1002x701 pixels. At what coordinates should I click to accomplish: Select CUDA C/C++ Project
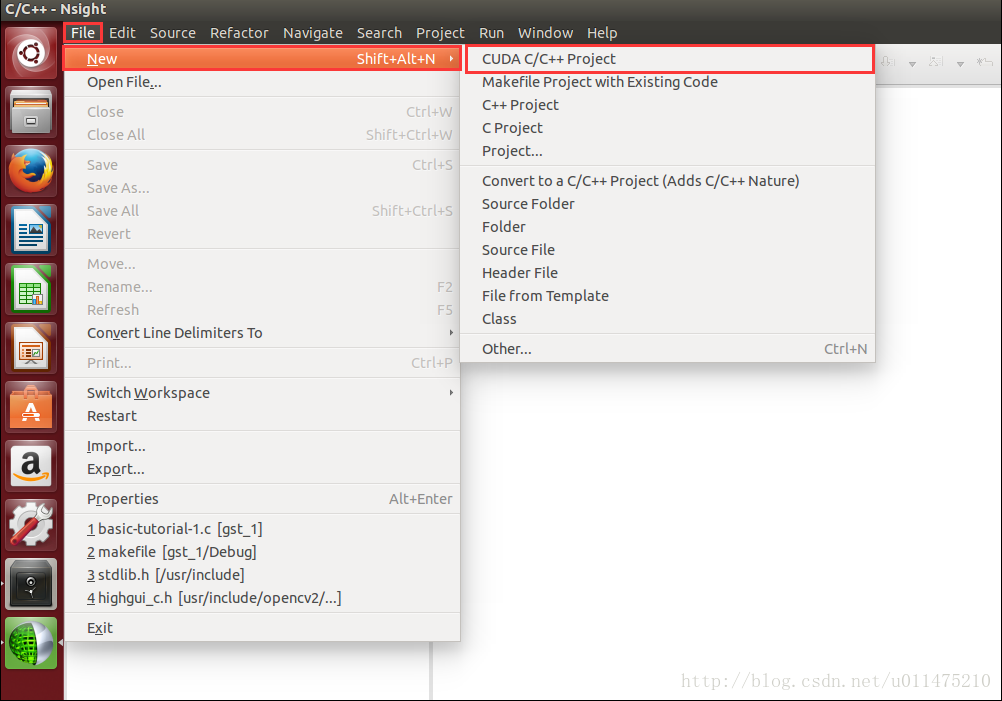tap(668, 59)
